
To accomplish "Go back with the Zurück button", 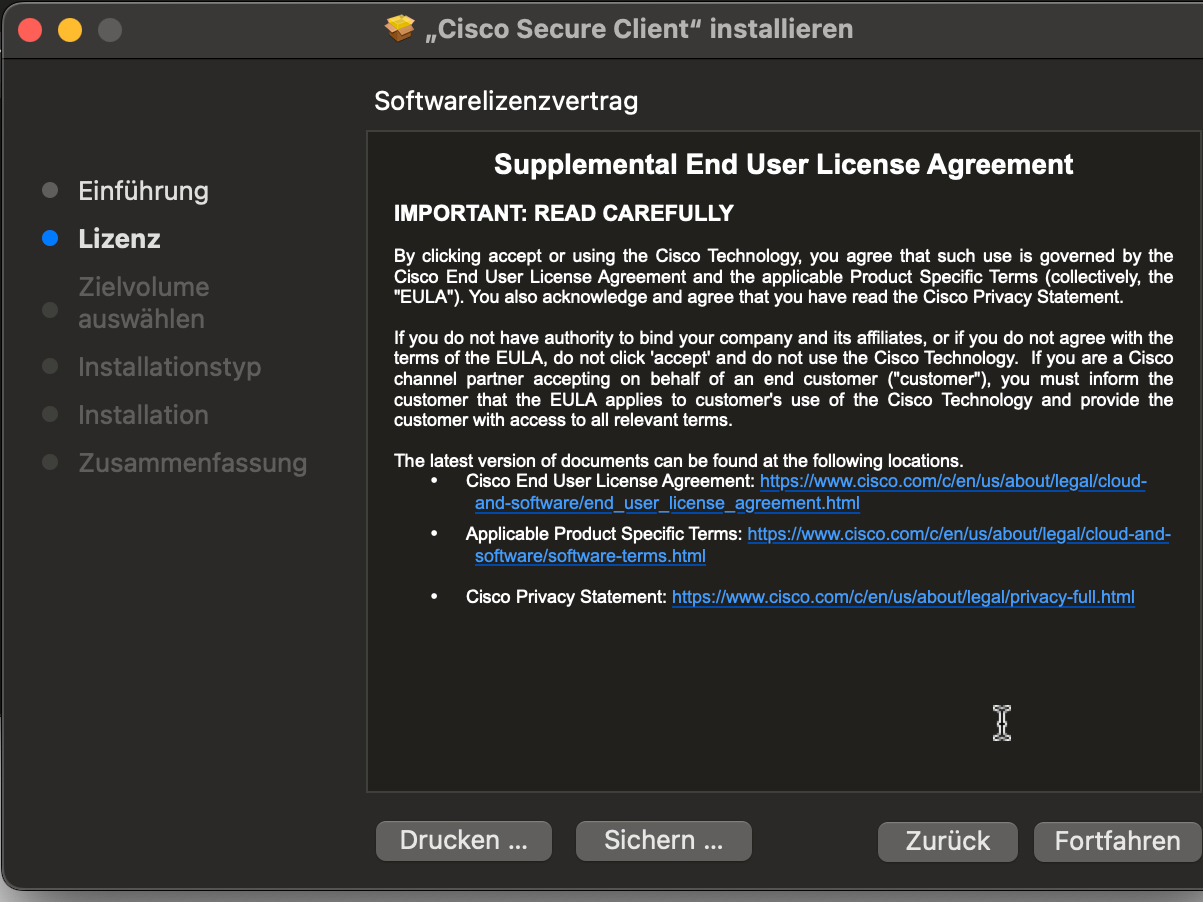I will pyautogui.click(x=947, y=841).
